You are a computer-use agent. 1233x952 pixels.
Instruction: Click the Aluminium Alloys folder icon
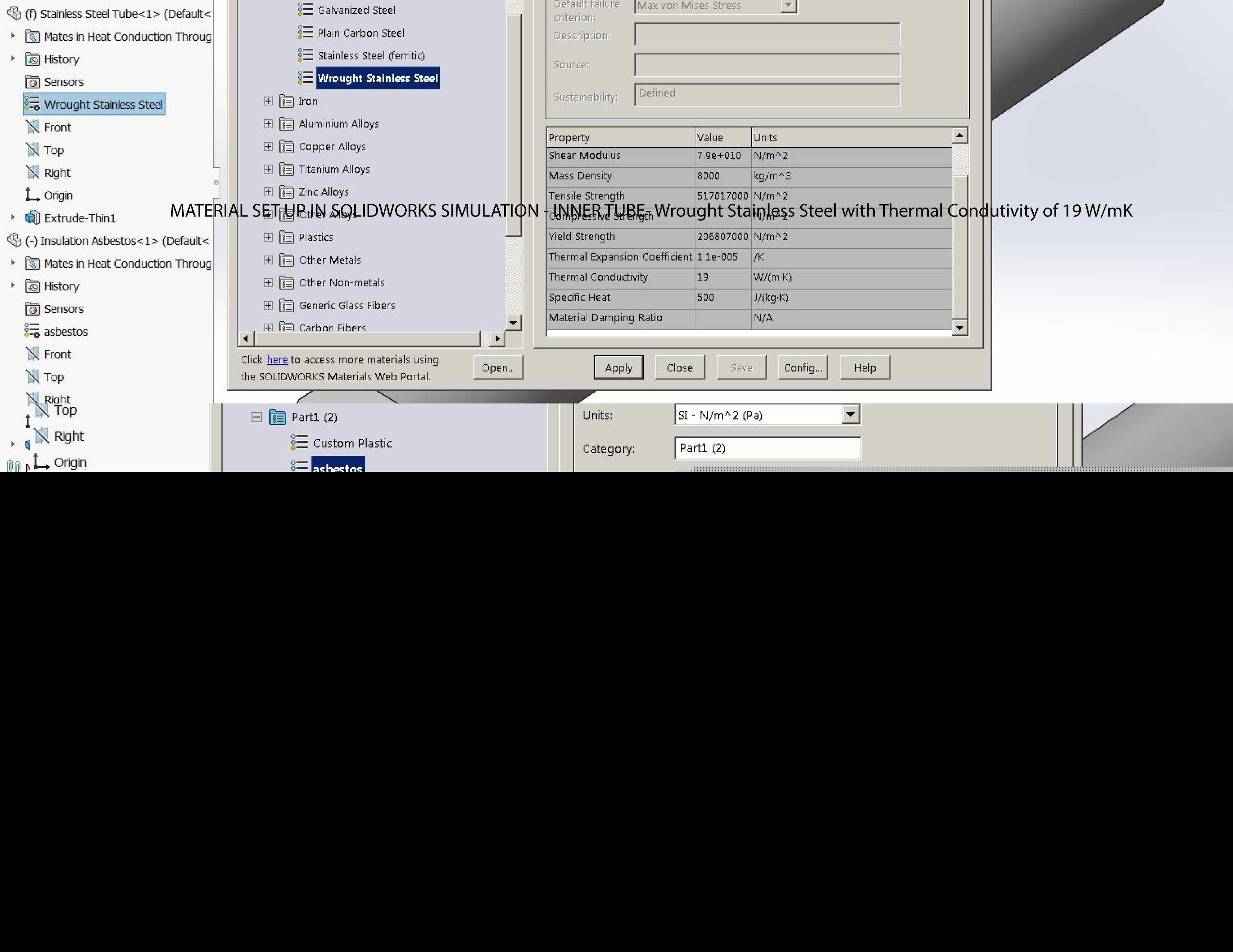[287, 124]
